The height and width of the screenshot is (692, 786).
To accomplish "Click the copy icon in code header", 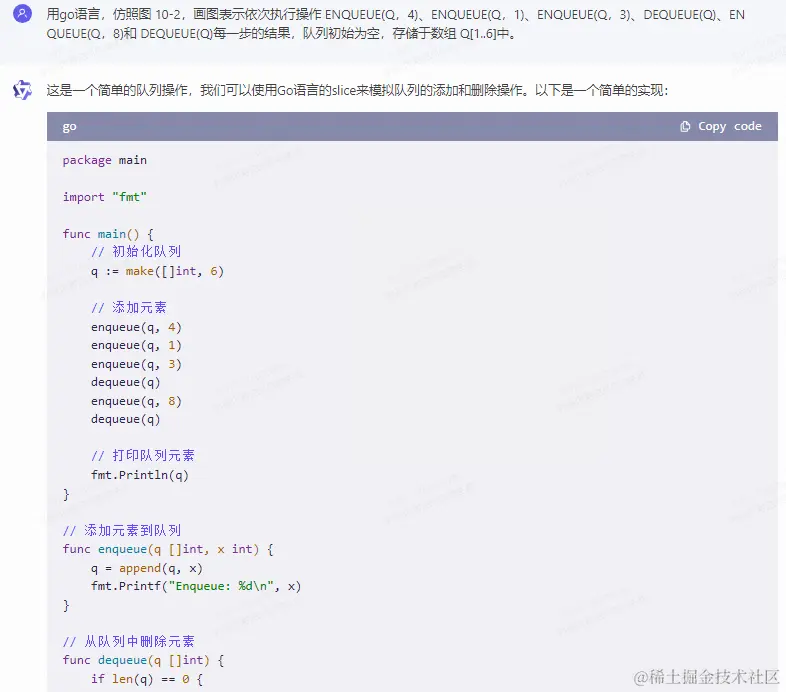I will [x=685, y=126].
